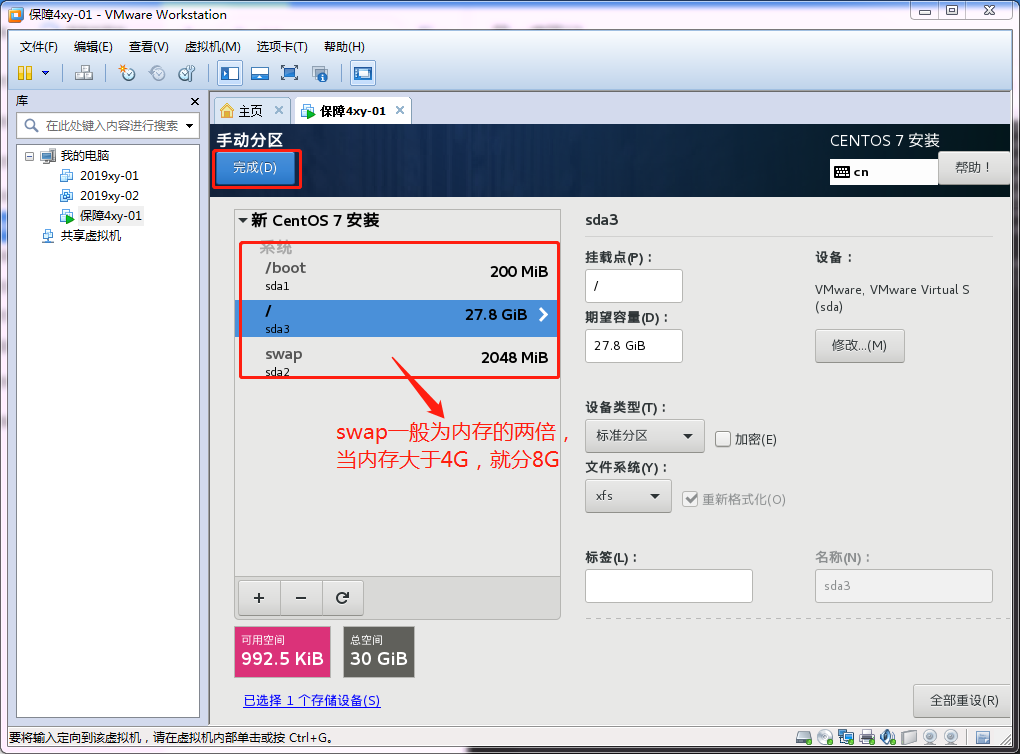Remove selected mount point with minus button
The image size is (1020, 754).
301,598
